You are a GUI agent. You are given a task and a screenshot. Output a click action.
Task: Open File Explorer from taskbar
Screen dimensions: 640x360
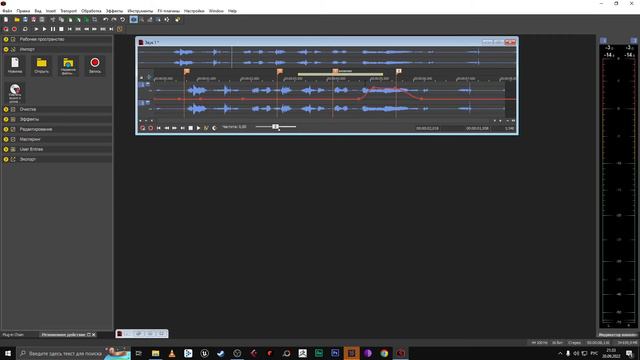coord(156,353)
